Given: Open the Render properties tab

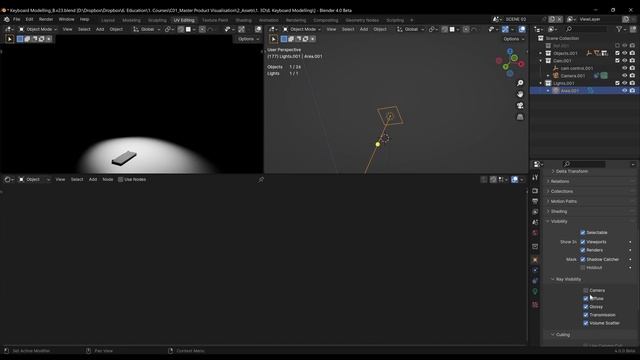Looking at the screenshot, I should click(535, 191).
